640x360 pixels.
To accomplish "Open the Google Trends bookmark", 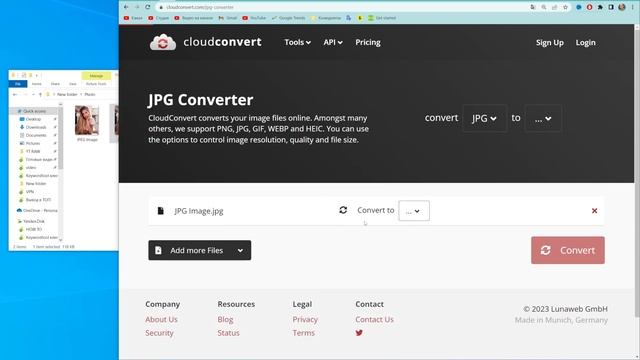I will click(x=288, y=18).
